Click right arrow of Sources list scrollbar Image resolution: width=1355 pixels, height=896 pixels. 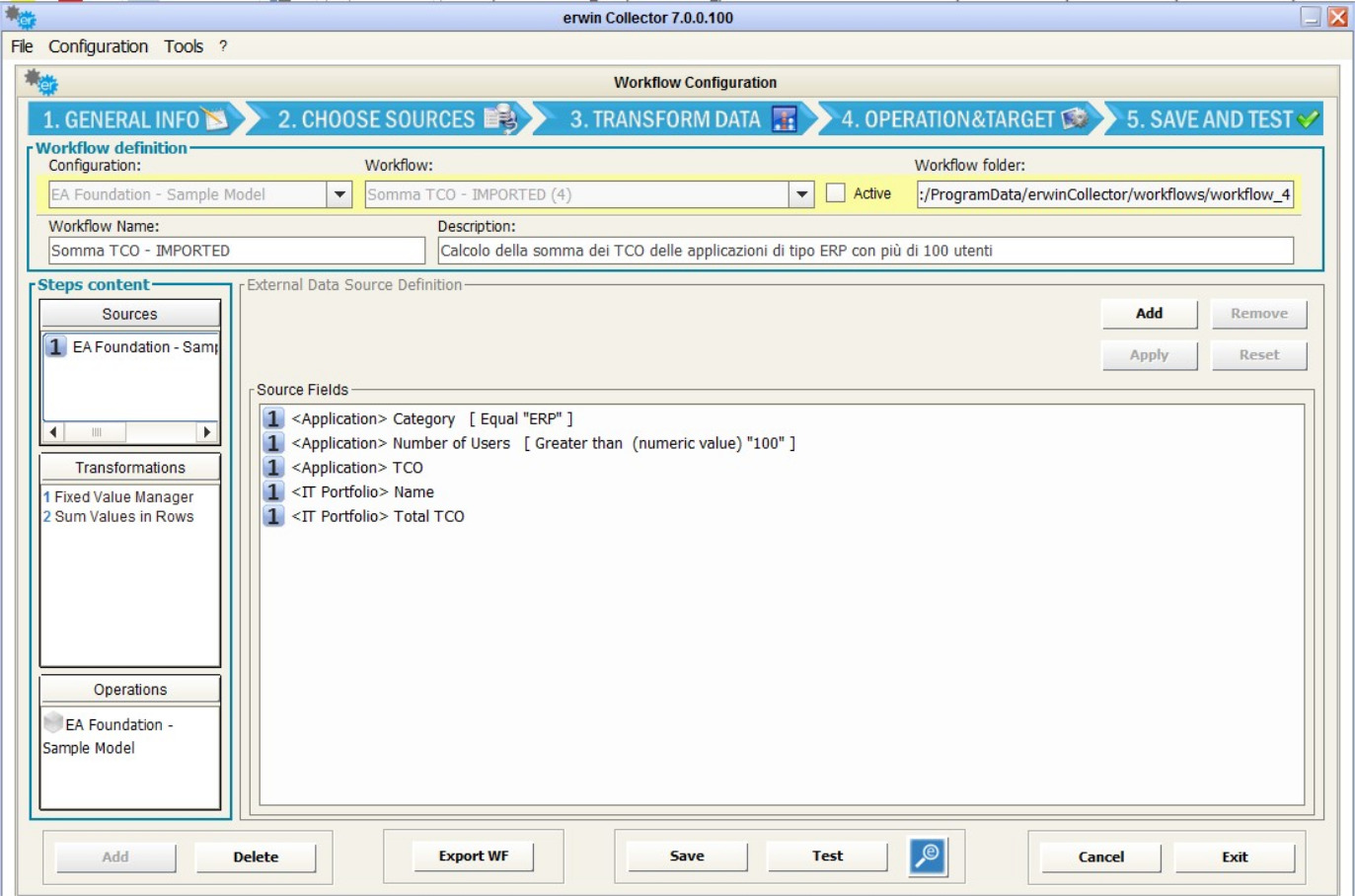tap(206, 432)
